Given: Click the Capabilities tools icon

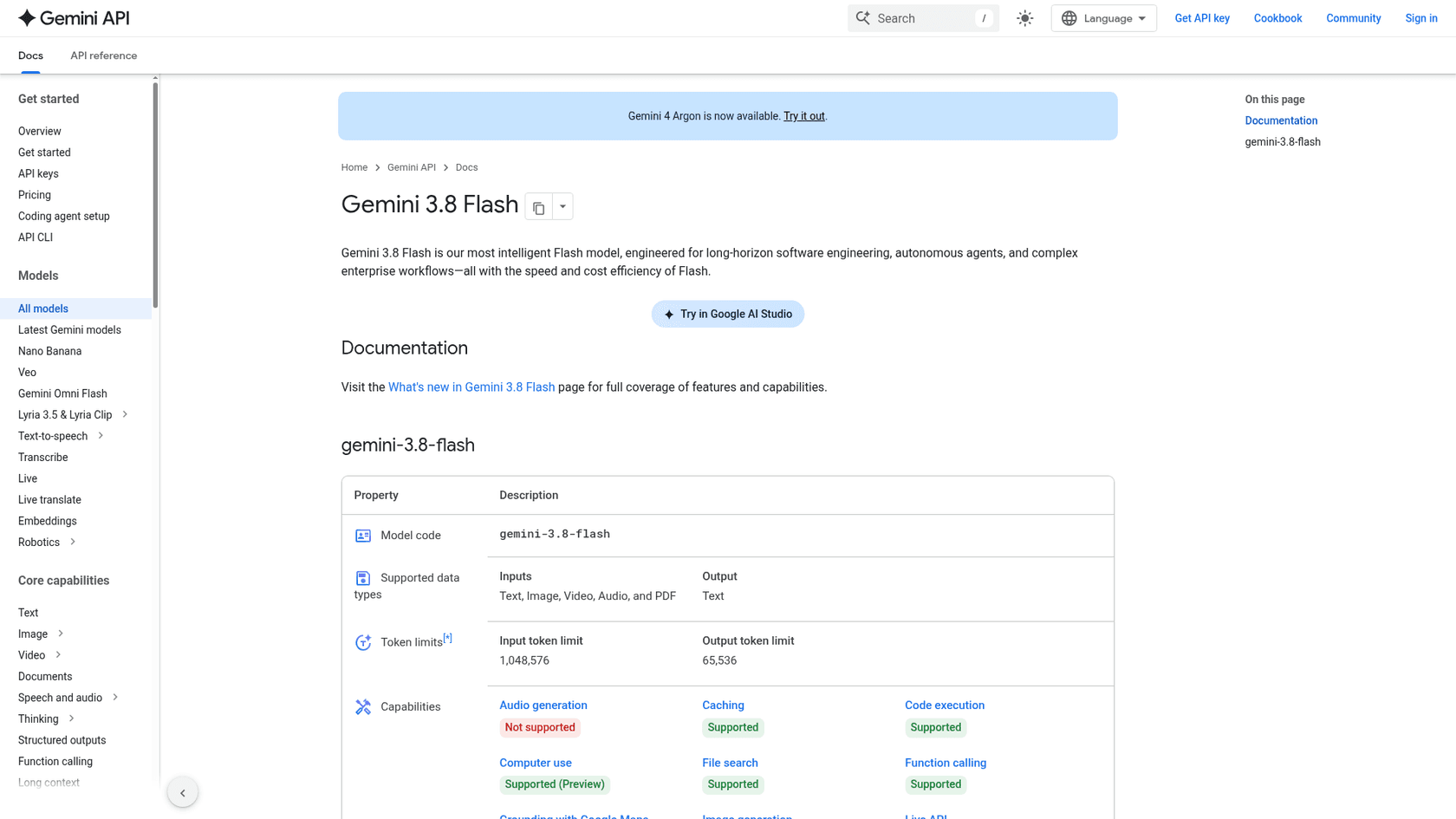Looking at the screenshot, I should click(363, 707).
